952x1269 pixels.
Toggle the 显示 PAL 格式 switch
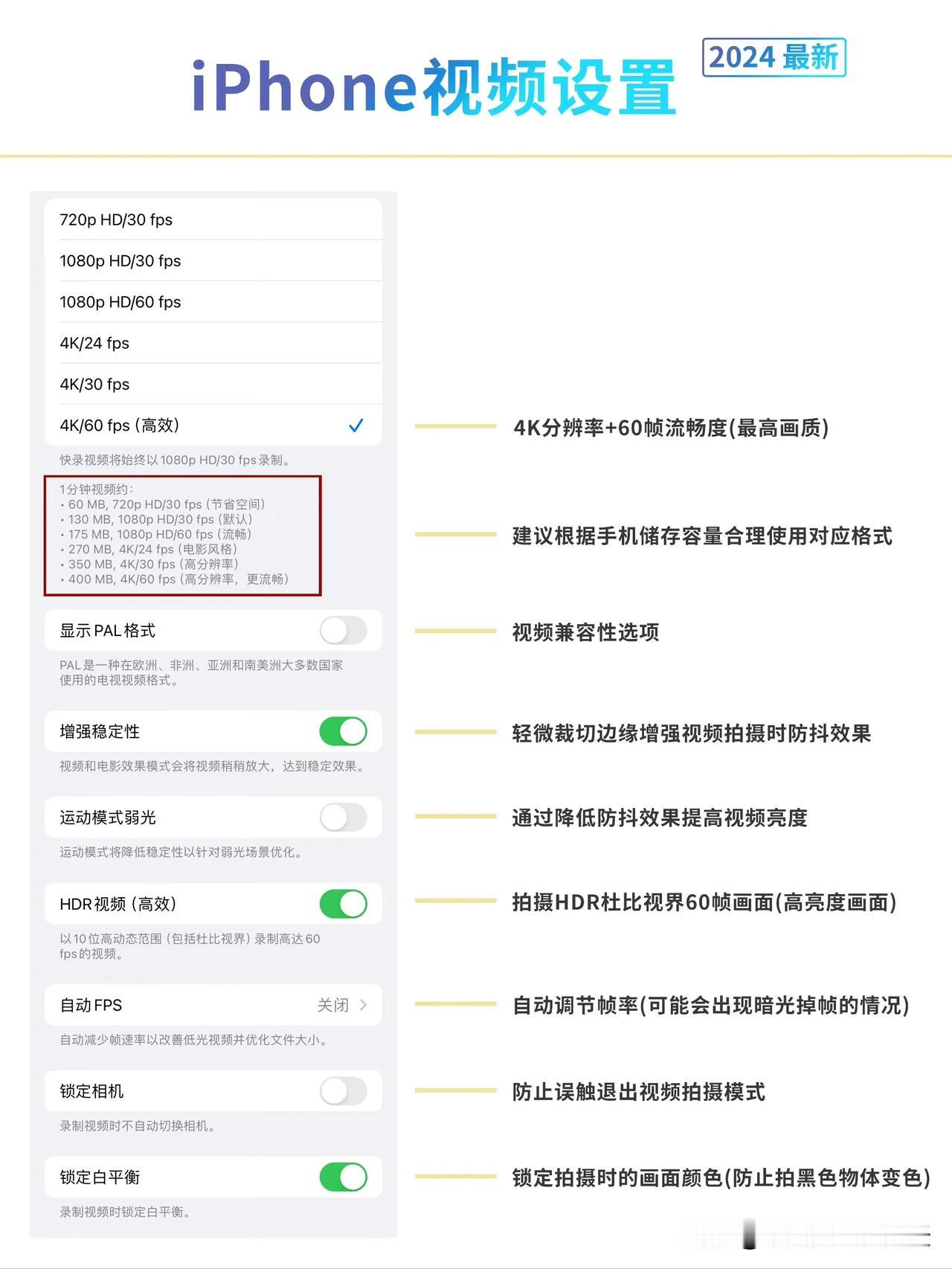[x=344, y=631]
